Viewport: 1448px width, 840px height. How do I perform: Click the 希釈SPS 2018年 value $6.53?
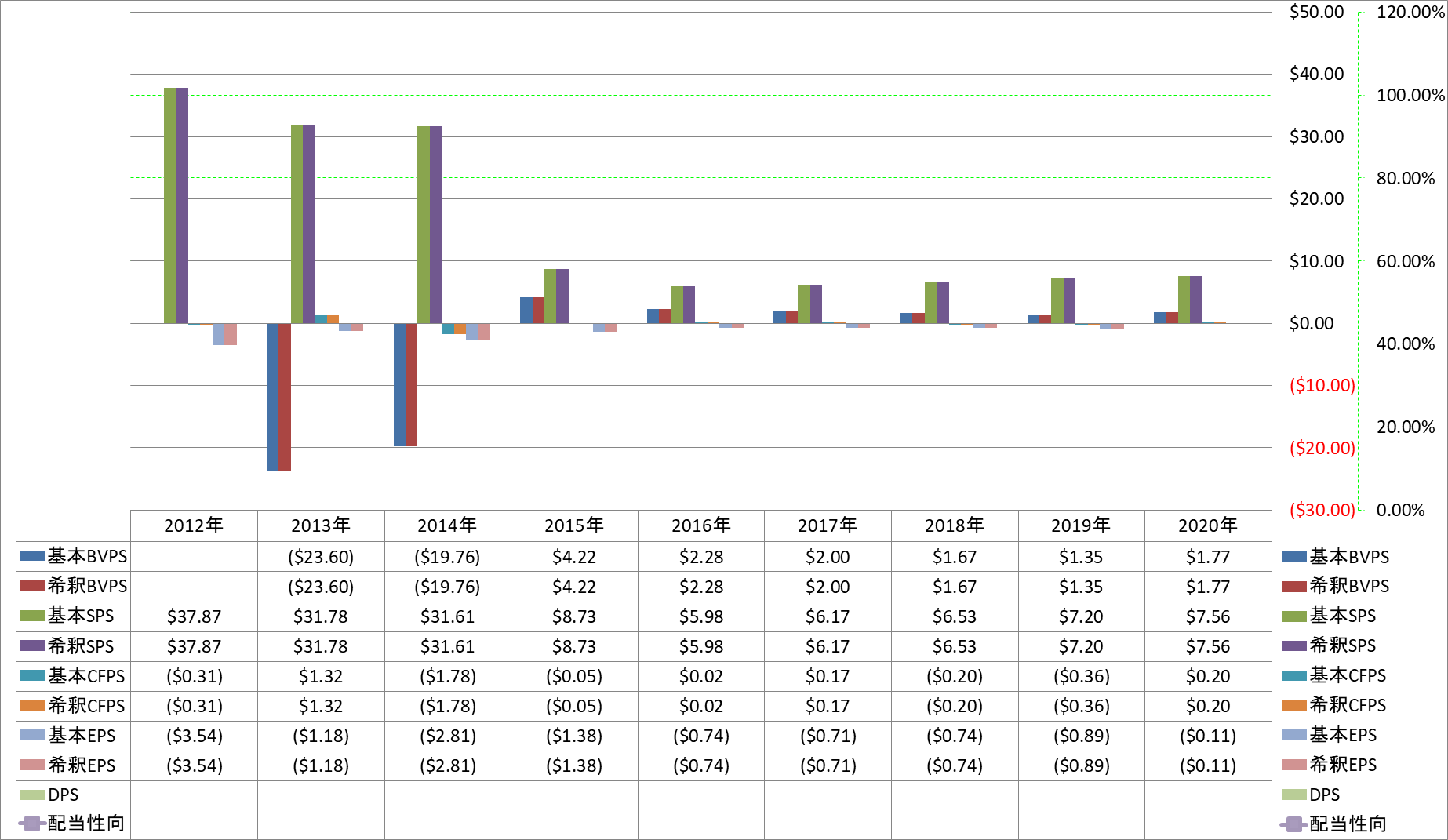[x=955, y=646]
